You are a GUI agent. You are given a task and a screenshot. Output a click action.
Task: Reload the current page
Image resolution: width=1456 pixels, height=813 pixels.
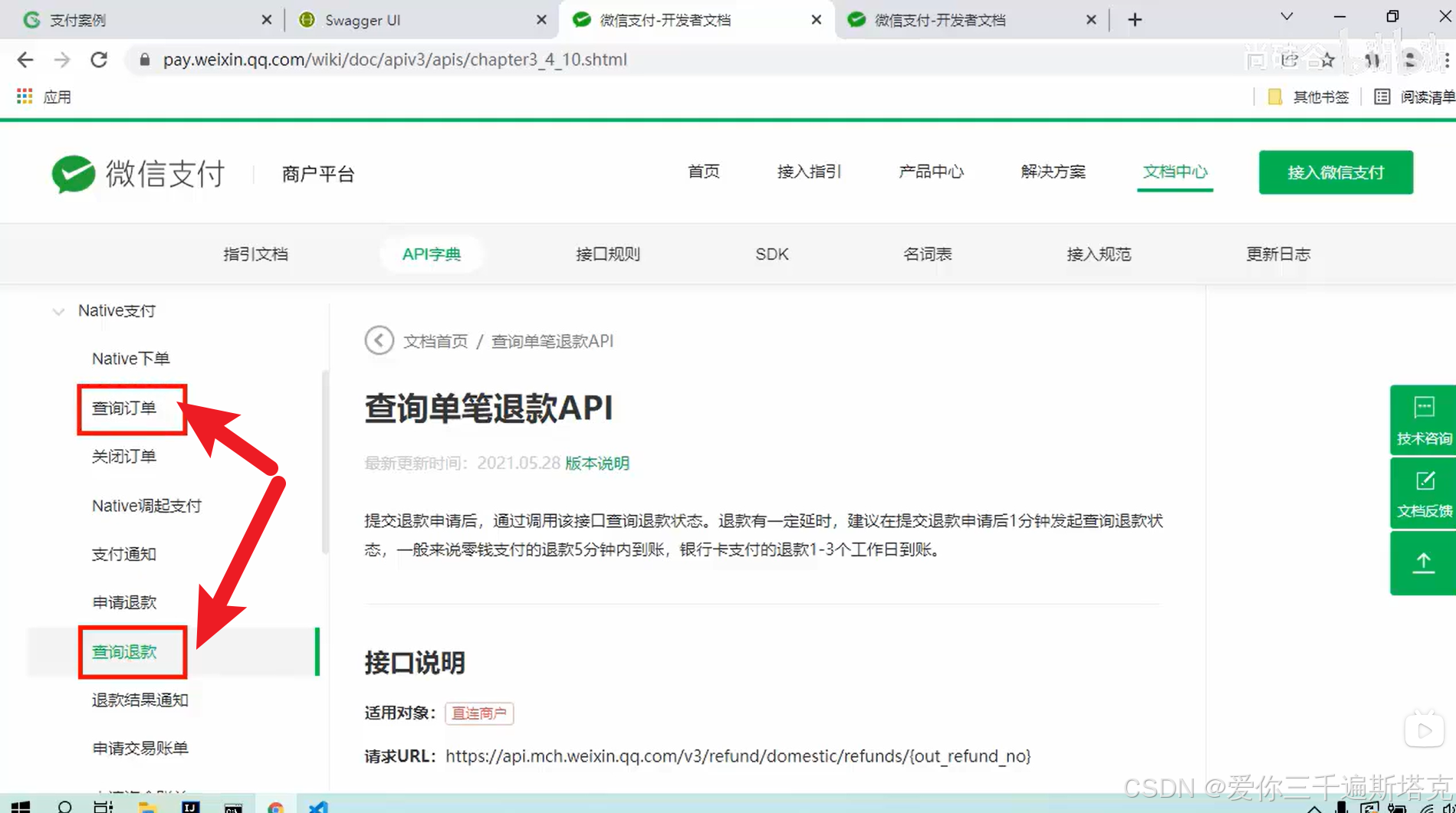pos(99,60)
